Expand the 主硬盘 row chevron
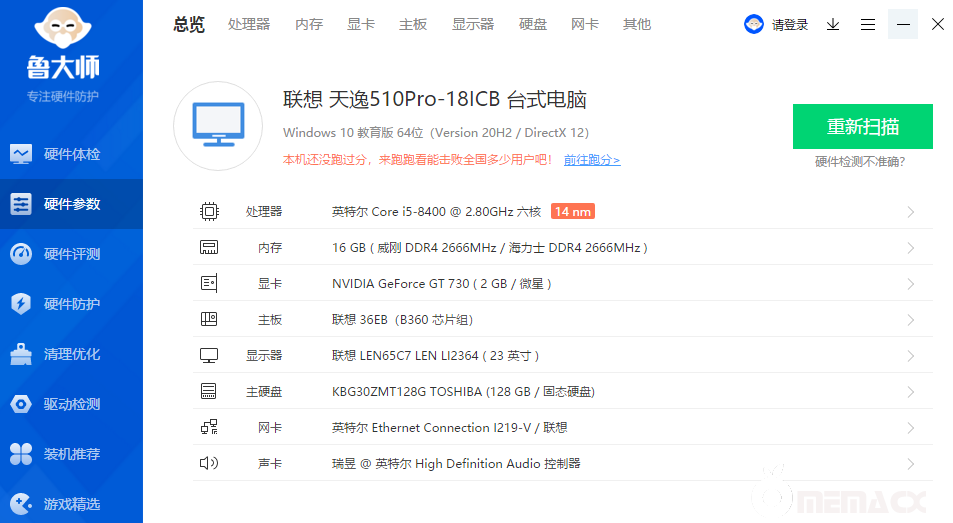Screen dimensions: 953x523 [911, 392]
